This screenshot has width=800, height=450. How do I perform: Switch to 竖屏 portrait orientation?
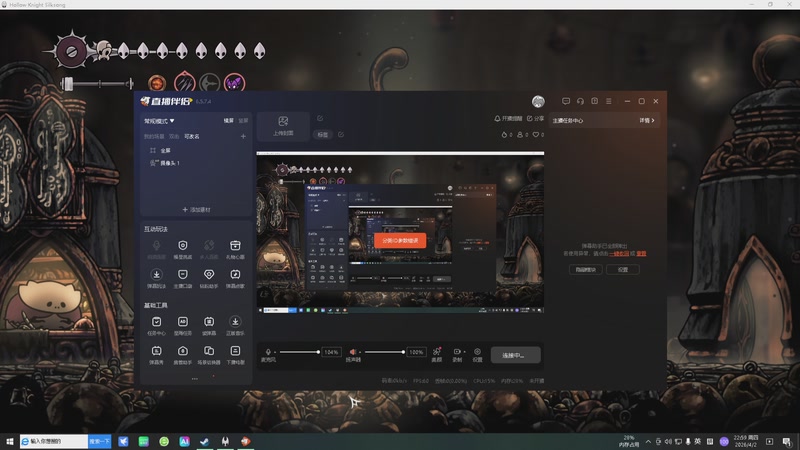point(243,121)
